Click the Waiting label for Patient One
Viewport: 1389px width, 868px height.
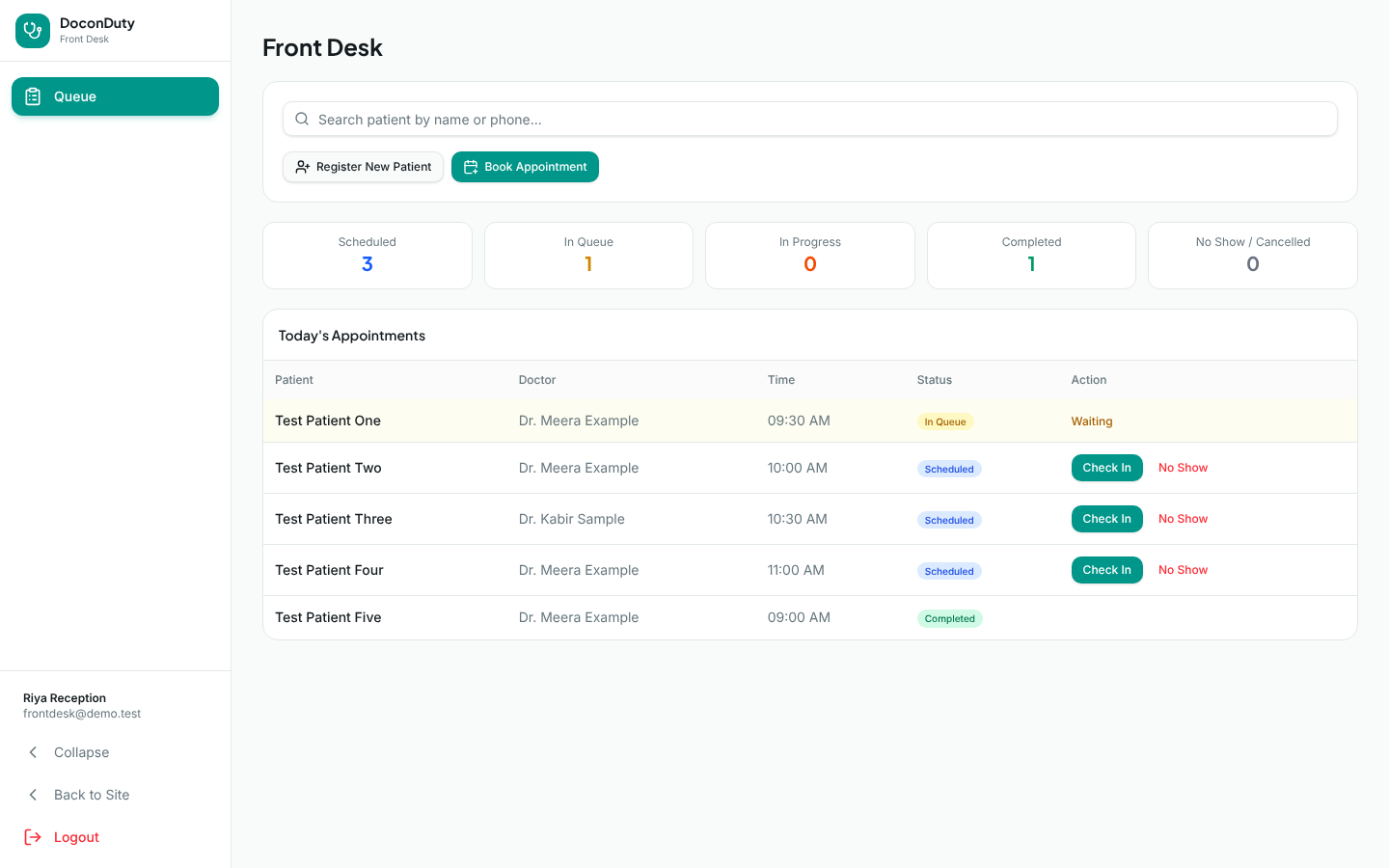(1092, 421)
